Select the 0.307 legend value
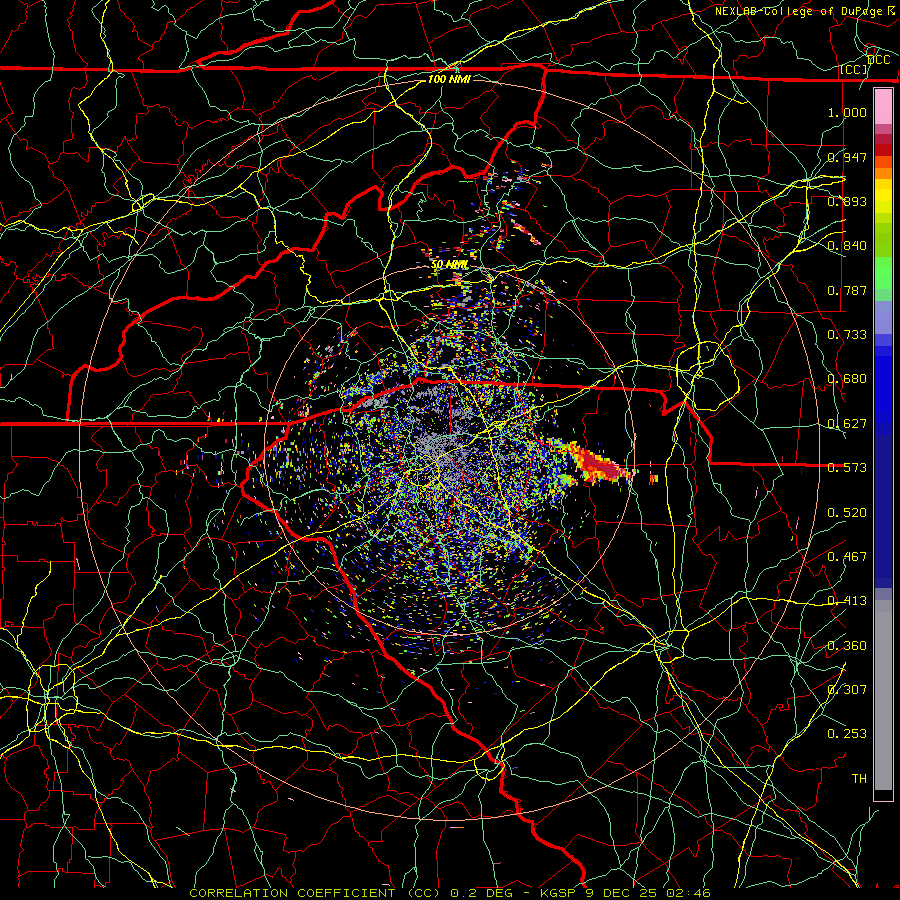Viewport: 900px width, 900px height. (847, 690)
